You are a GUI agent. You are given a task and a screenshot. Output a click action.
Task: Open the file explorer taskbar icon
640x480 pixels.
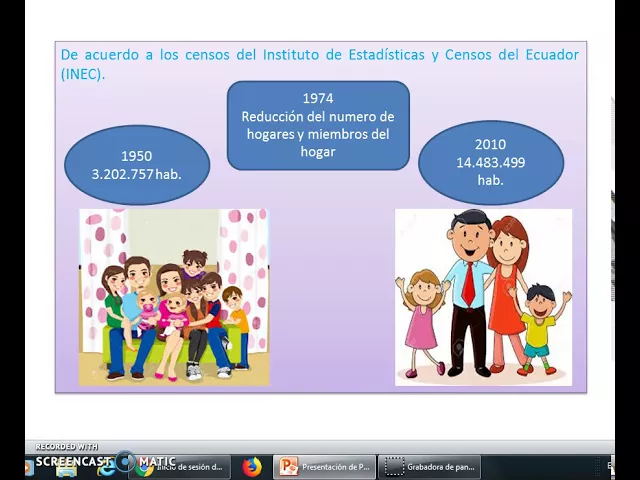(67, 468)
